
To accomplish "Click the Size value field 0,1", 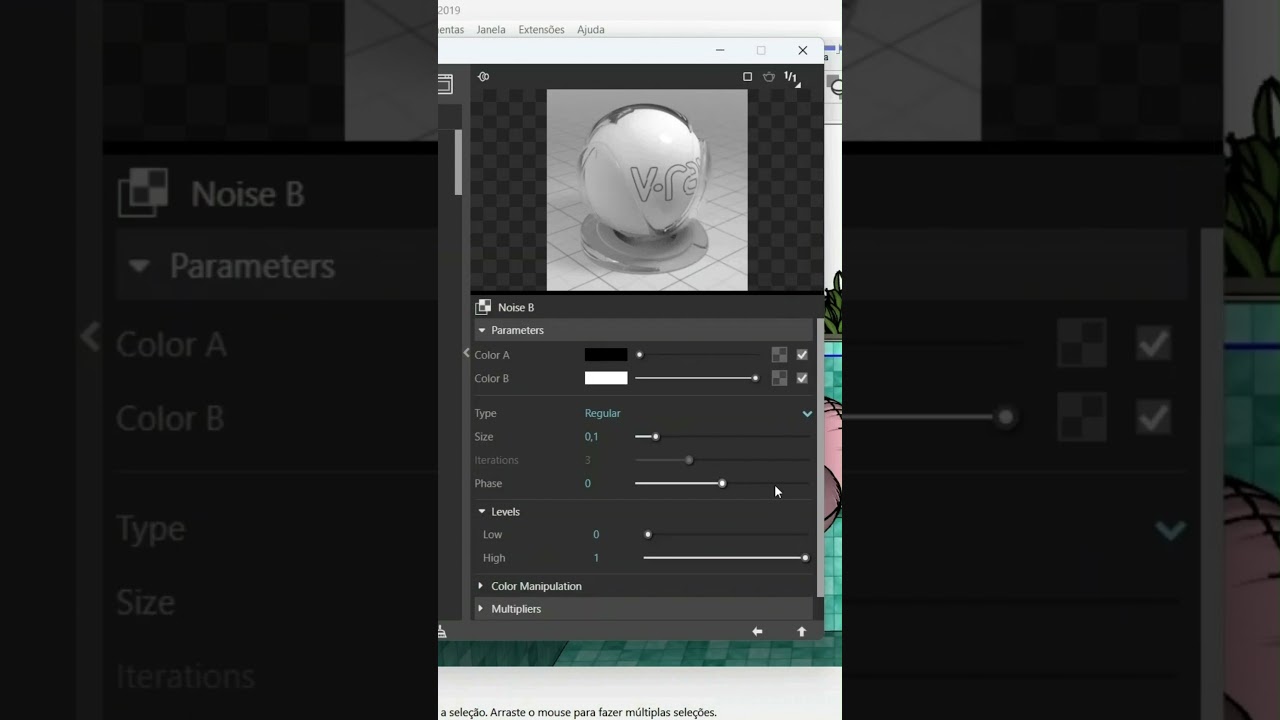I will 592,437.
